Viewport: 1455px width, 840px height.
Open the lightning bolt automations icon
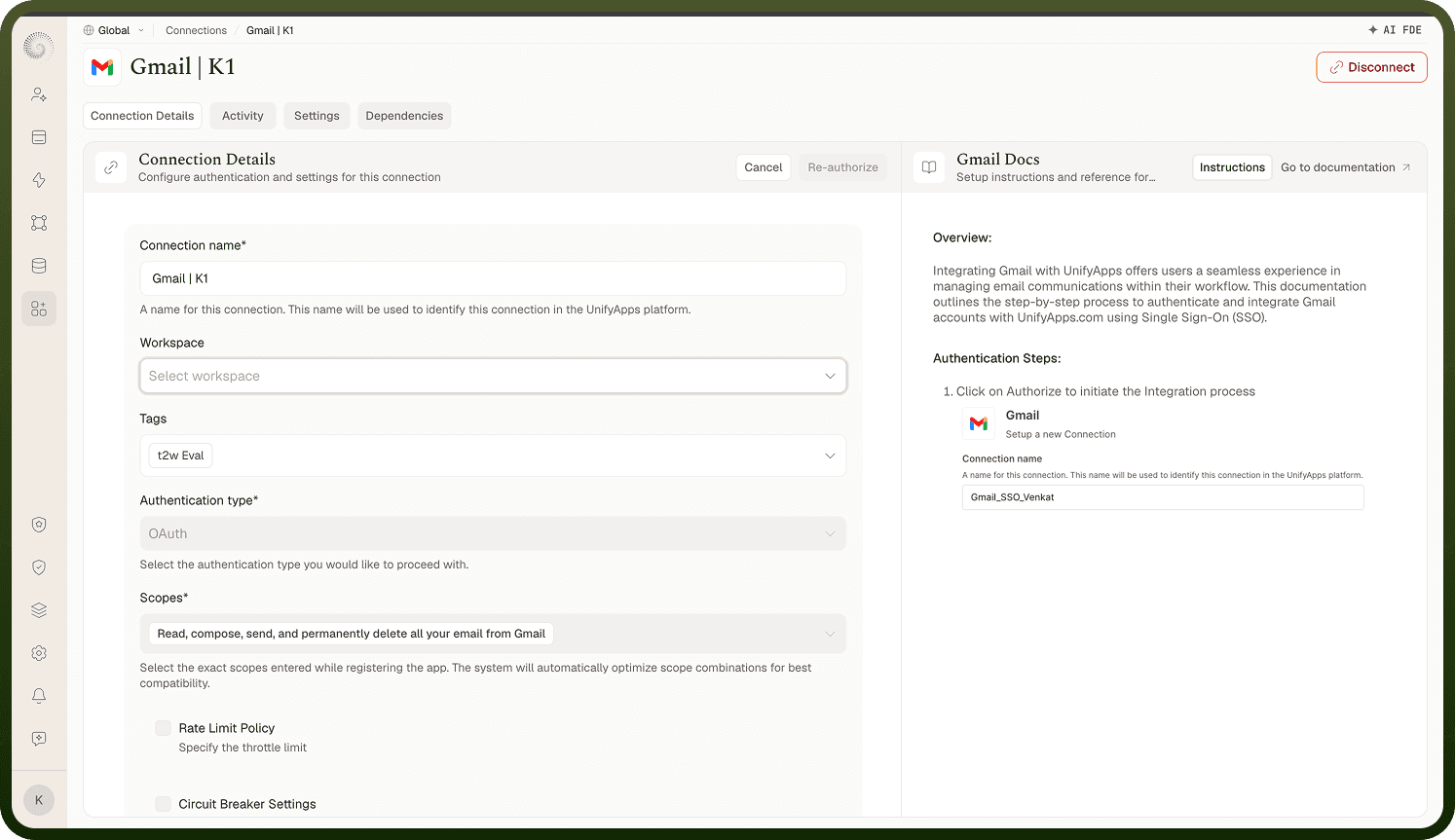click(39, 180)
